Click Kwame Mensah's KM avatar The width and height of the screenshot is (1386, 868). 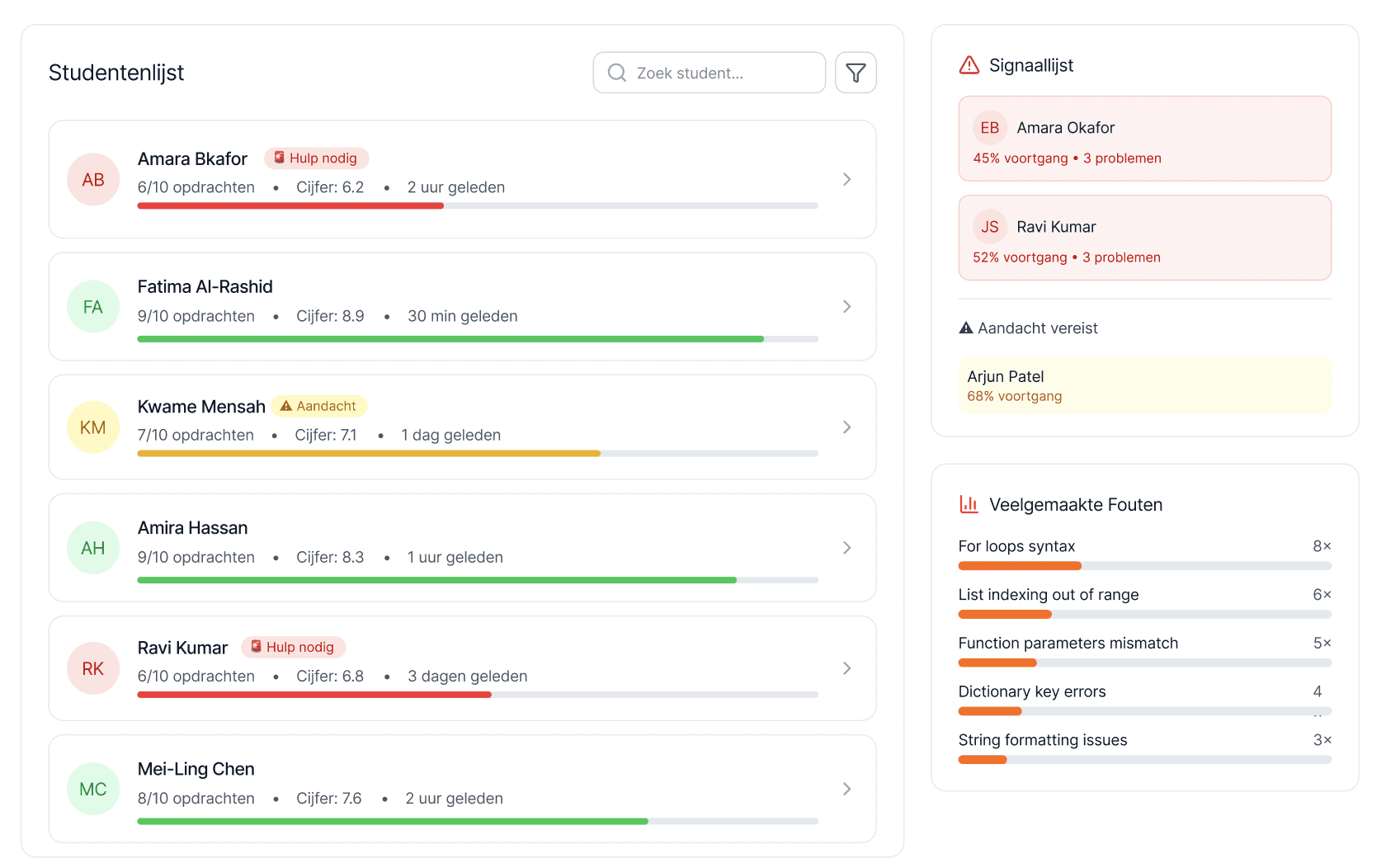tap(93, 427)
